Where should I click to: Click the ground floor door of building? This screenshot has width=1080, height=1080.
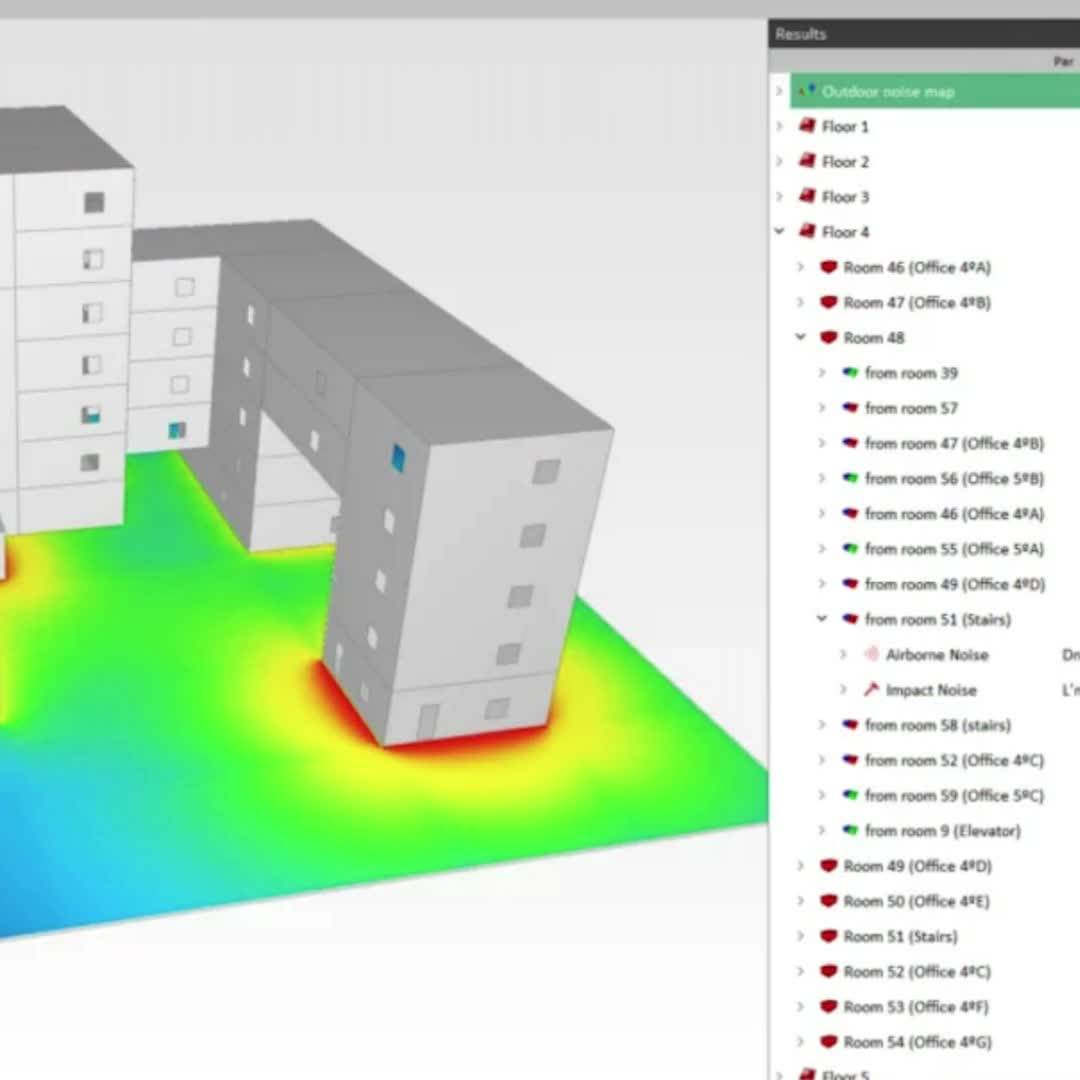428,721
